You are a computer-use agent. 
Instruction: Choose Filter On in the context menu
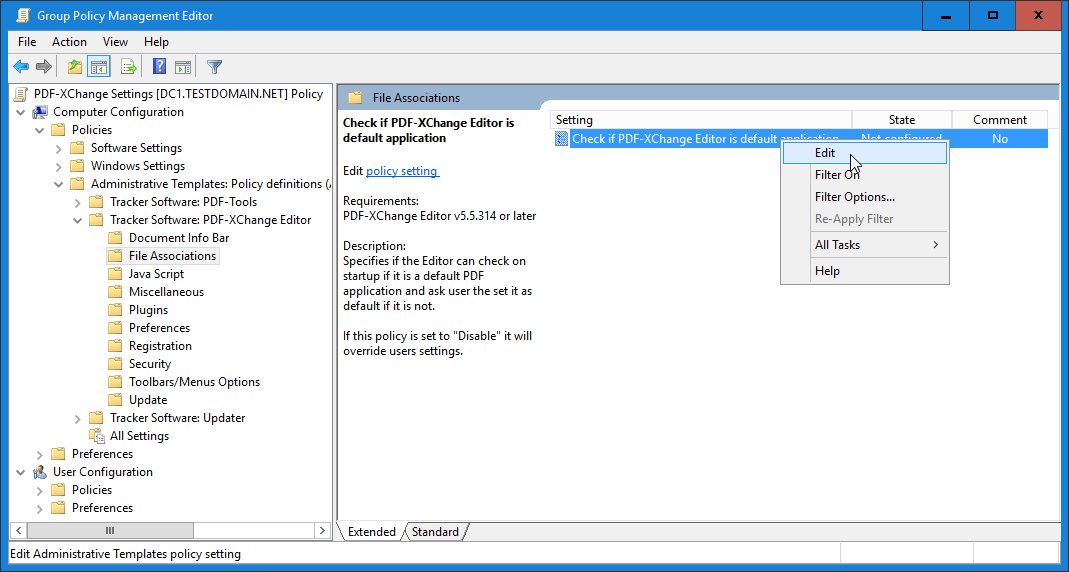tap(864, 175)
